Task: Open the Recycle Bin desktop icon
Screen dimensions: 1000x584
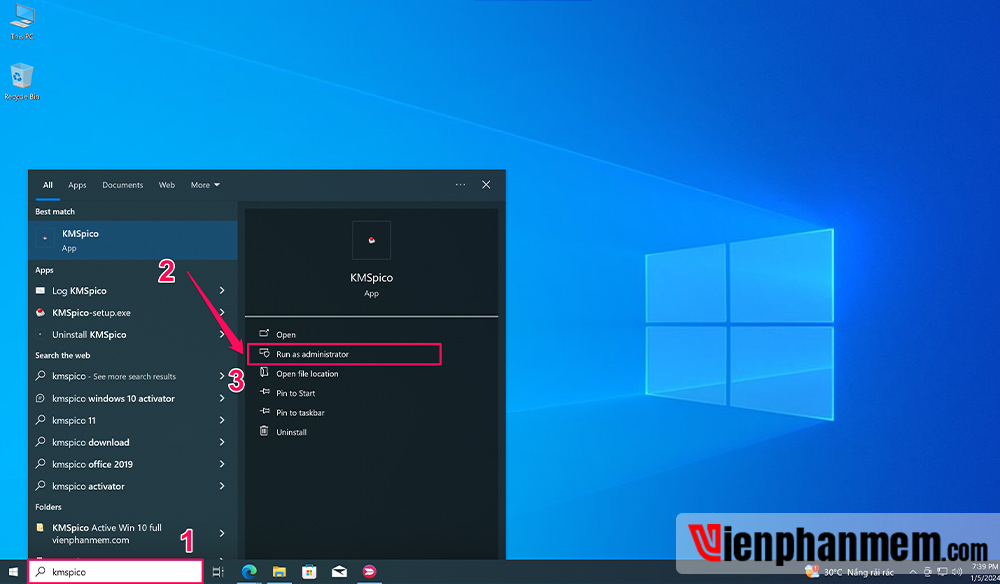Action: [21, 80]
